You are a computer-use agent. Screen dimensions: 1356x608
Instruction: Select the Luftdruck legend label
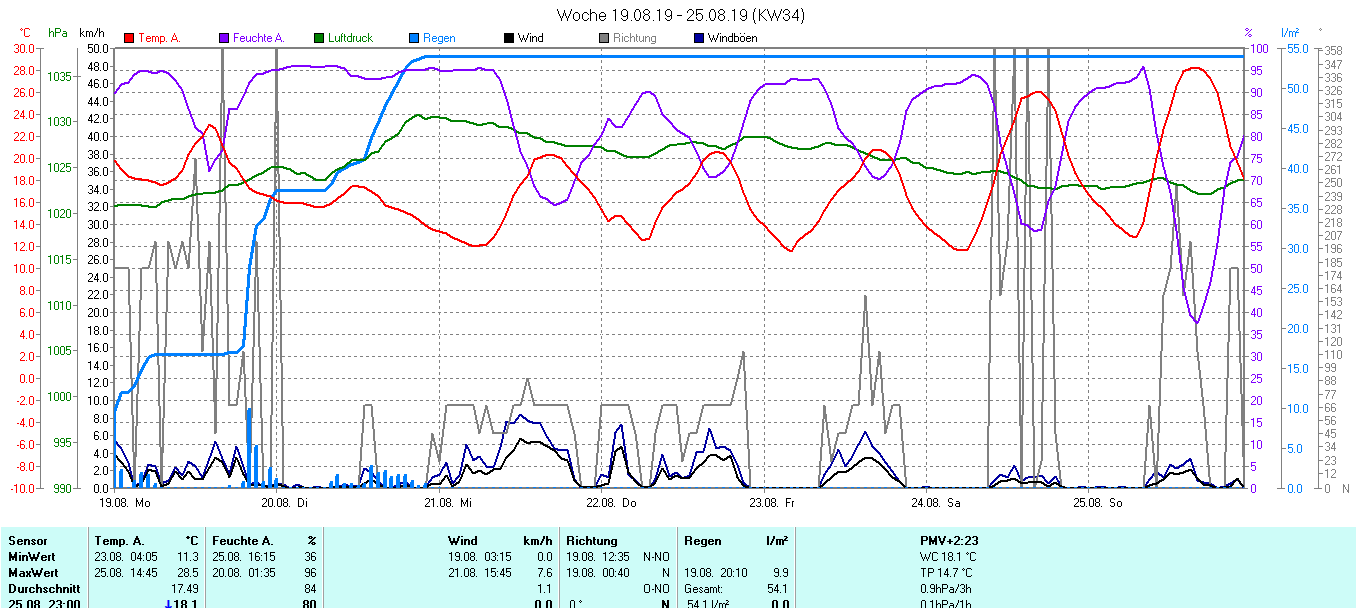(x=350, y=38)
